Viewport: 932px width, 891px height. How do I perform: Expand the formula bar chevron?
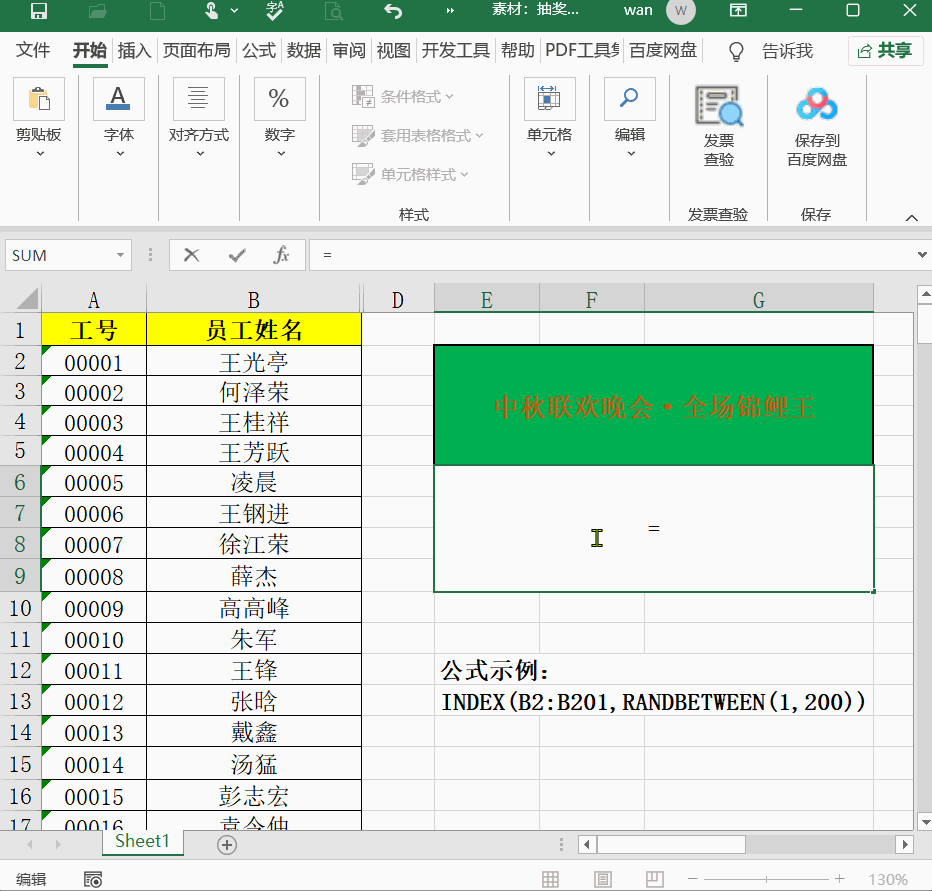pyautogui.click(x=922, y=255)
